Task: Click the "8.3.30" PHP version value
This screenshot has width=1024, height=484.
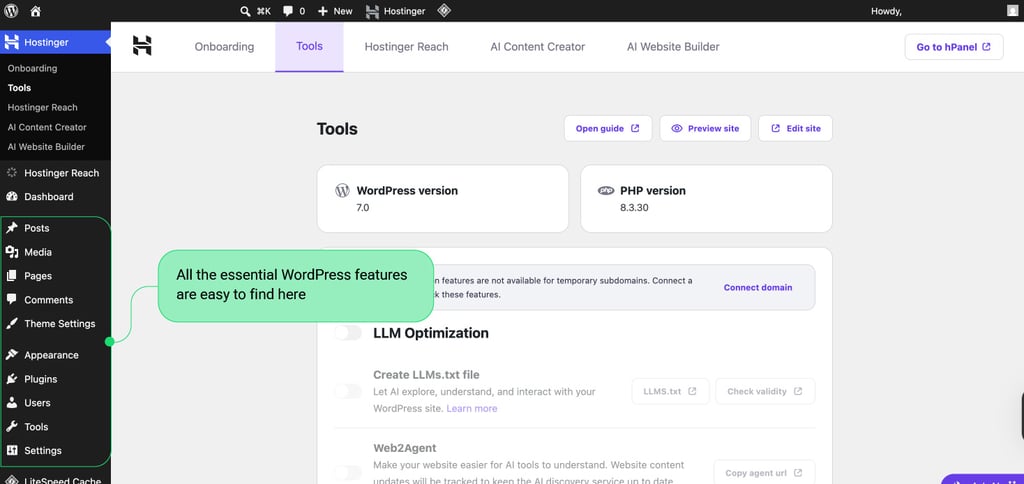Action: pos(634,208)
